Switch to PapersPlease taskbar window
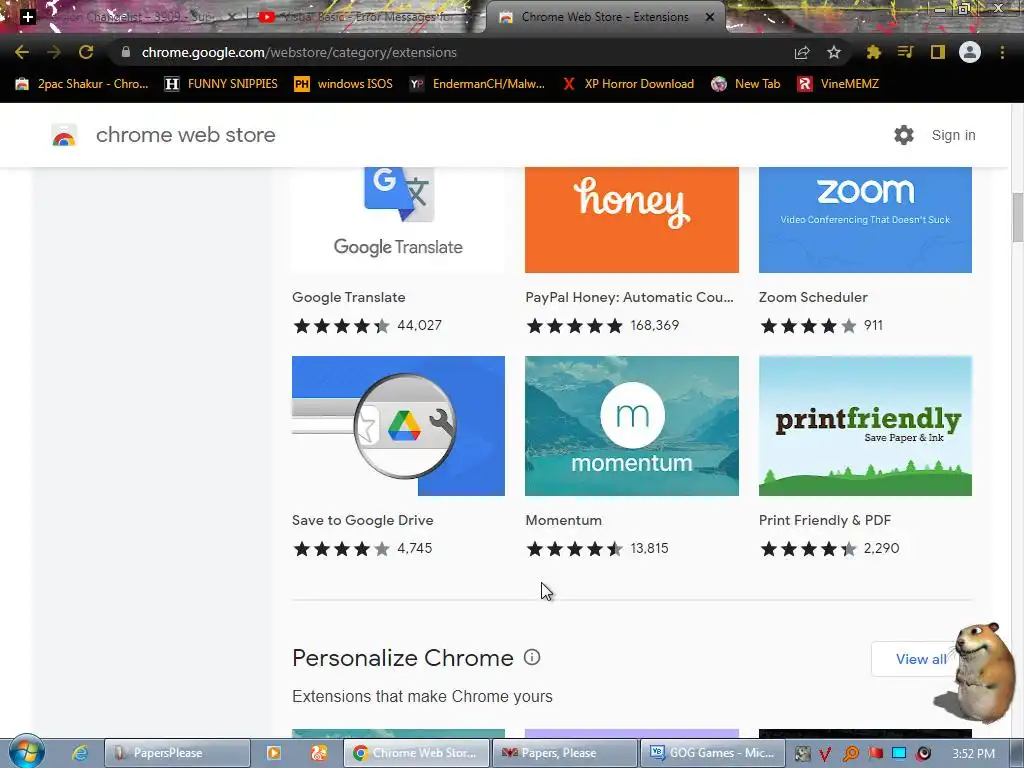Screen dimensions: 1024x768 [x=178, y=753]
